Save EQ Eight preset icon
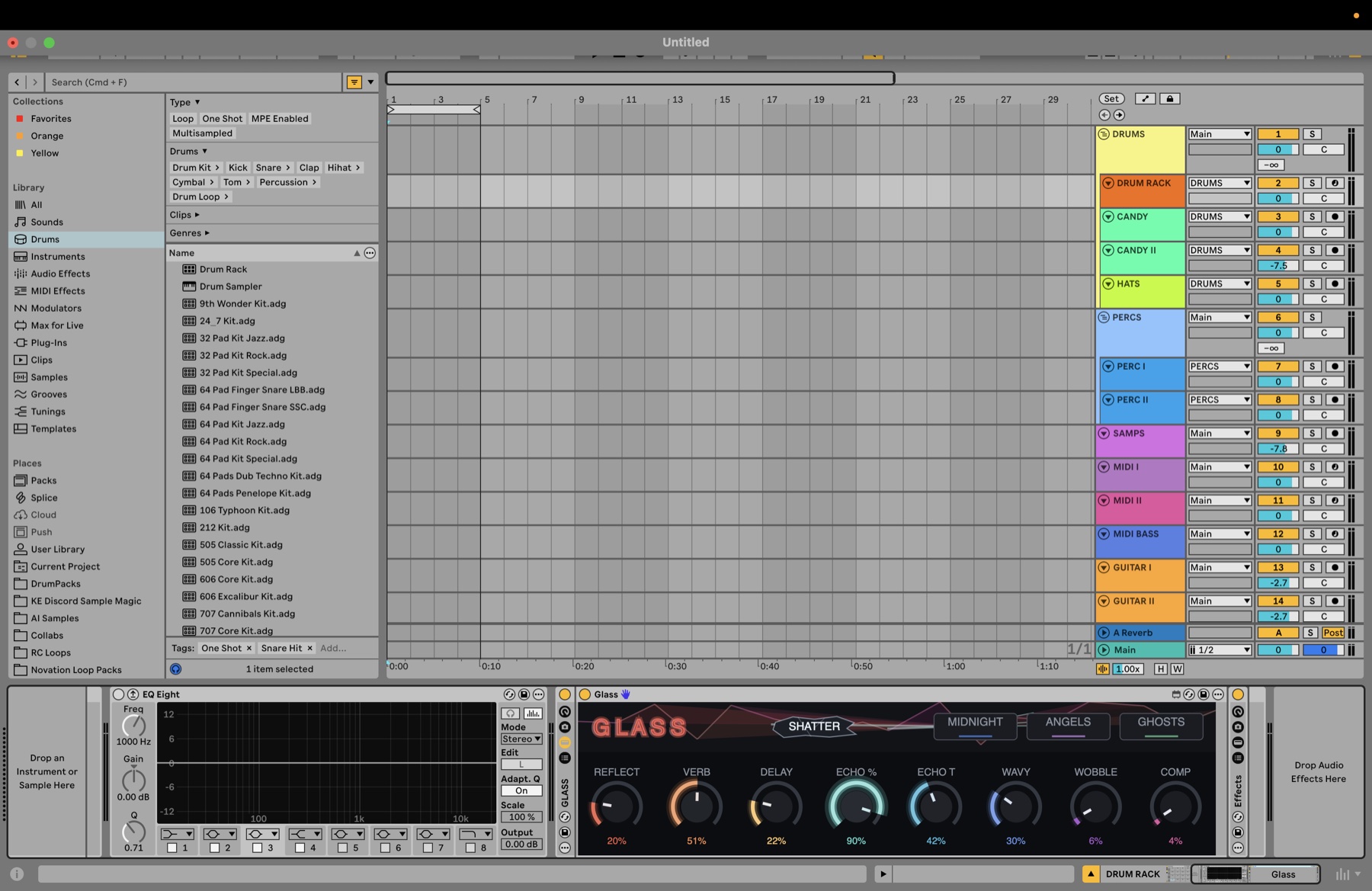Image resolution: width=1372 pixels, height=891 pixels. 524,694
